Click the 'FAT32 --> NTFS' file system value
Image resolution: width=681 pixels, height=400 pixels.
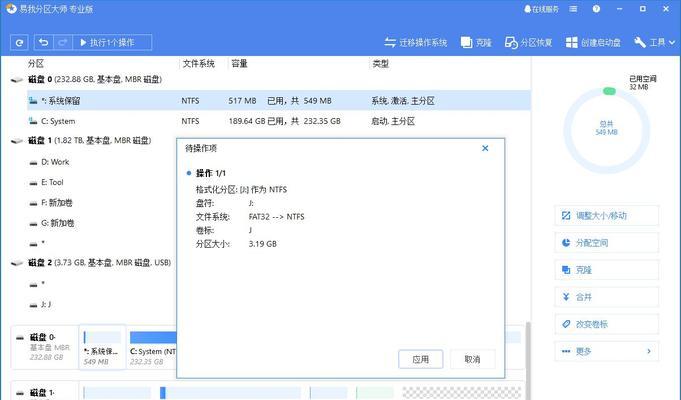tap(276, 216)
